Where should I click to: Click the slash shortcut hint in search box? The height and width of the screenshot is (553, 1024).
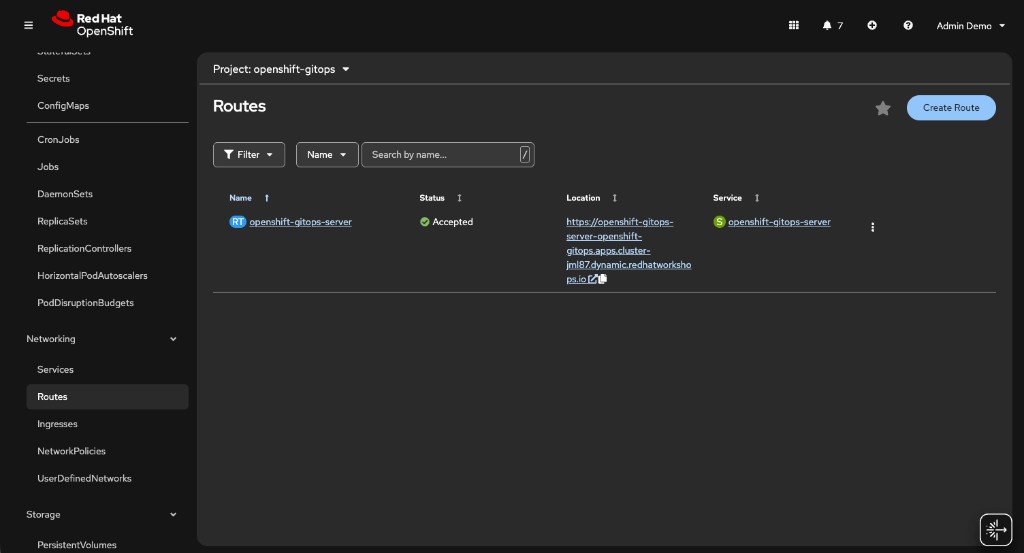pyautogui.click(x=524, y=155)
